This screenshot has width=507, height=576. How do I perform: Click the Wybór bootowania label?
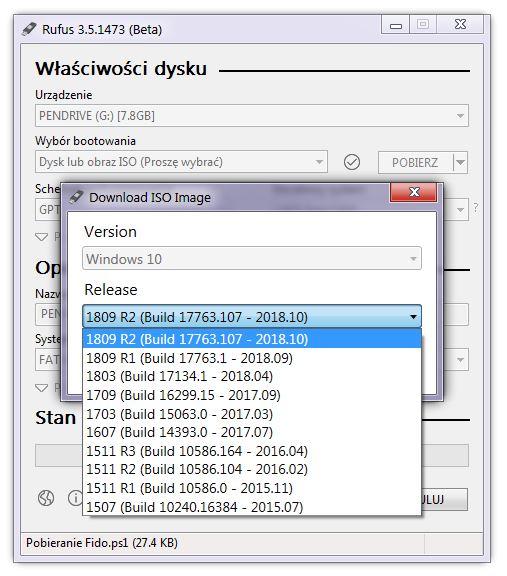click(x=85, y=141)
